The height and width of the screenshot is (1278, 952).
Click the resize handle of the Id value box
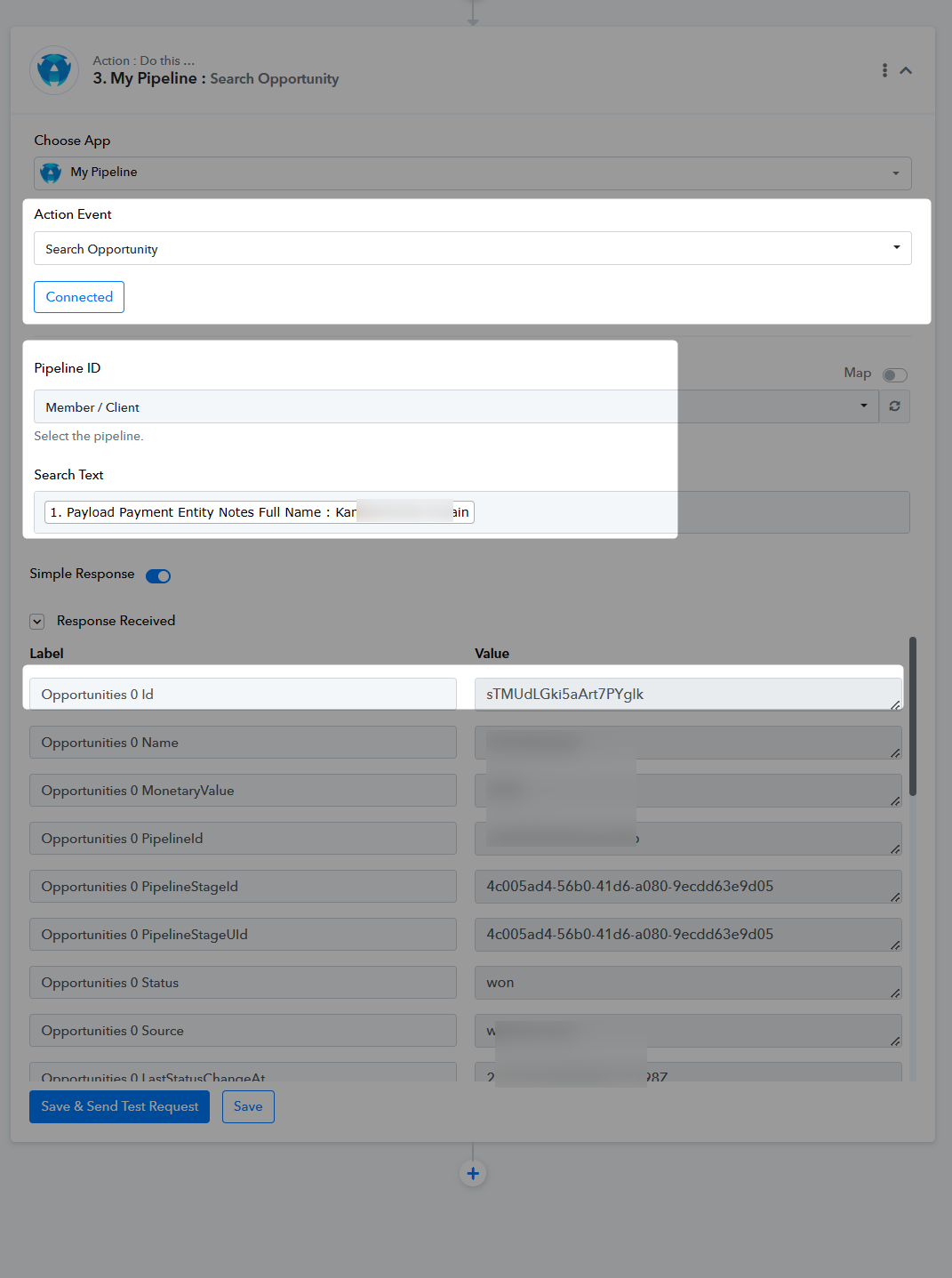895,704
